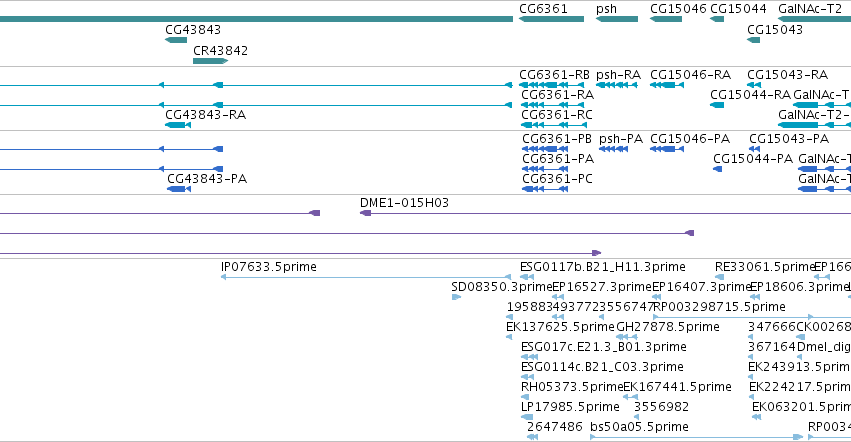Select EST GH27878.5prime

668,327
